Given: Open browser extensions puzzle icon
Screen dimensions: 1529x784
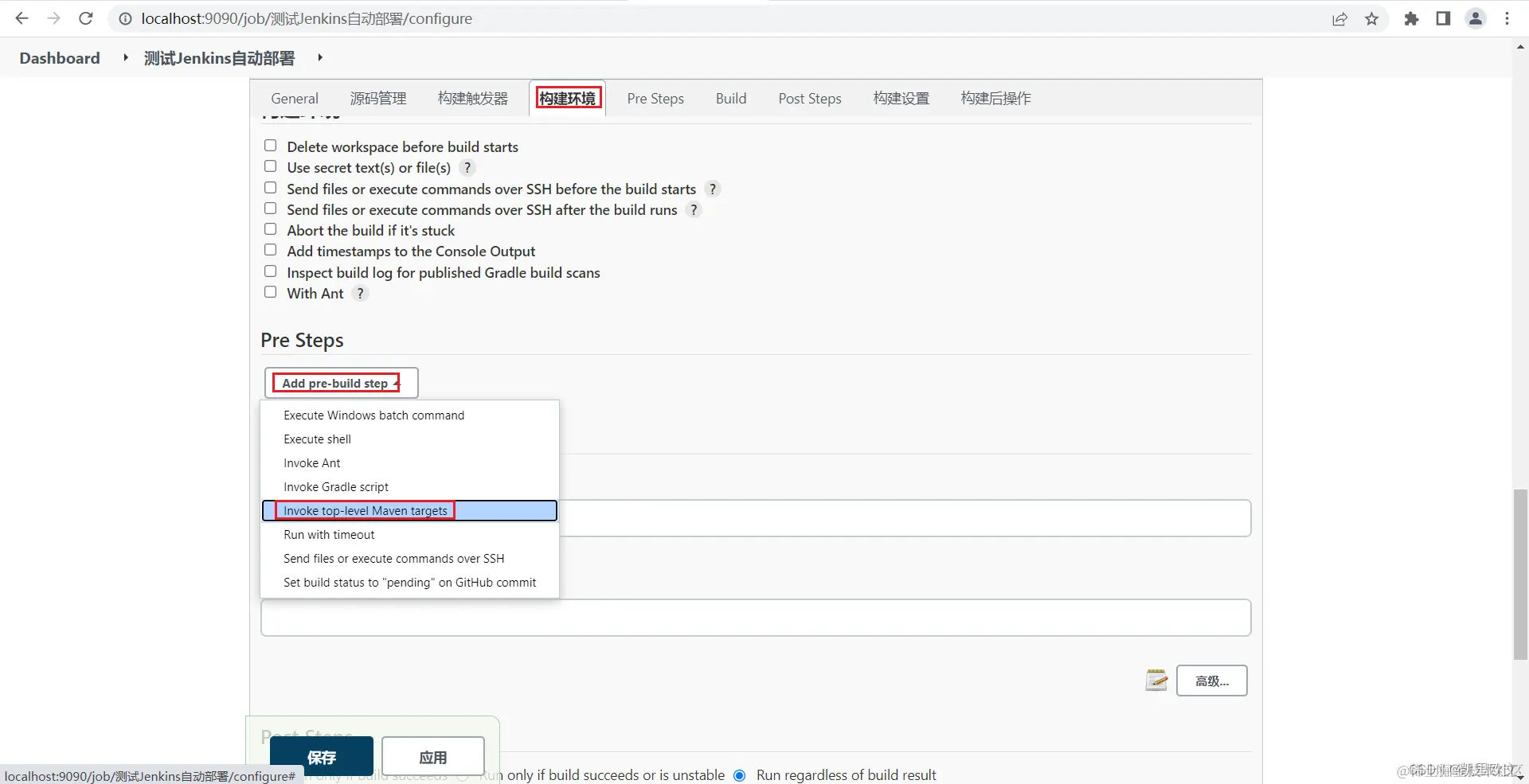Looking at the screenshot, I should pyautogui.click(x=1411, y=19).
